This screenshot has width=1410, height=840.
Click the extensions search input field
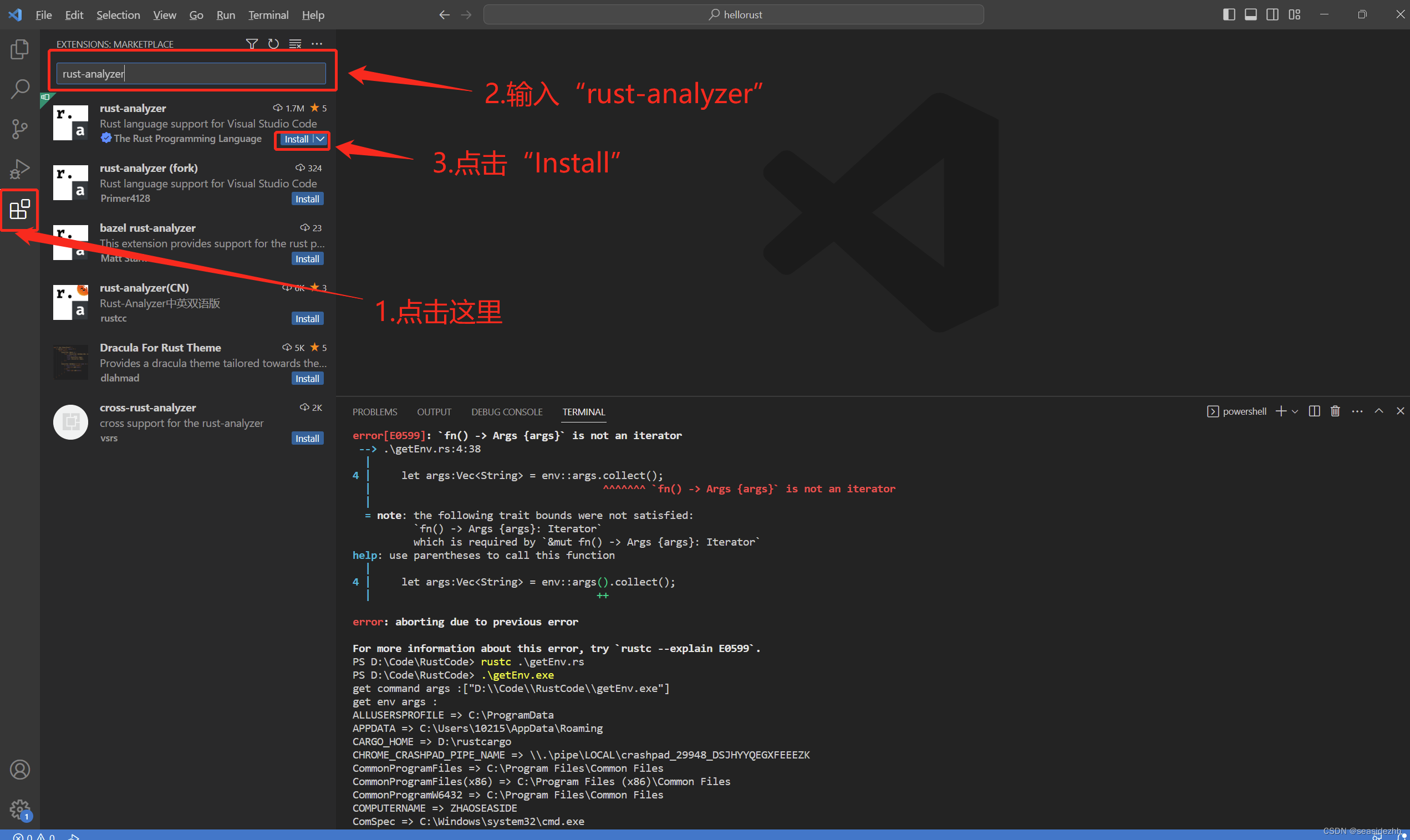point(191,74)
